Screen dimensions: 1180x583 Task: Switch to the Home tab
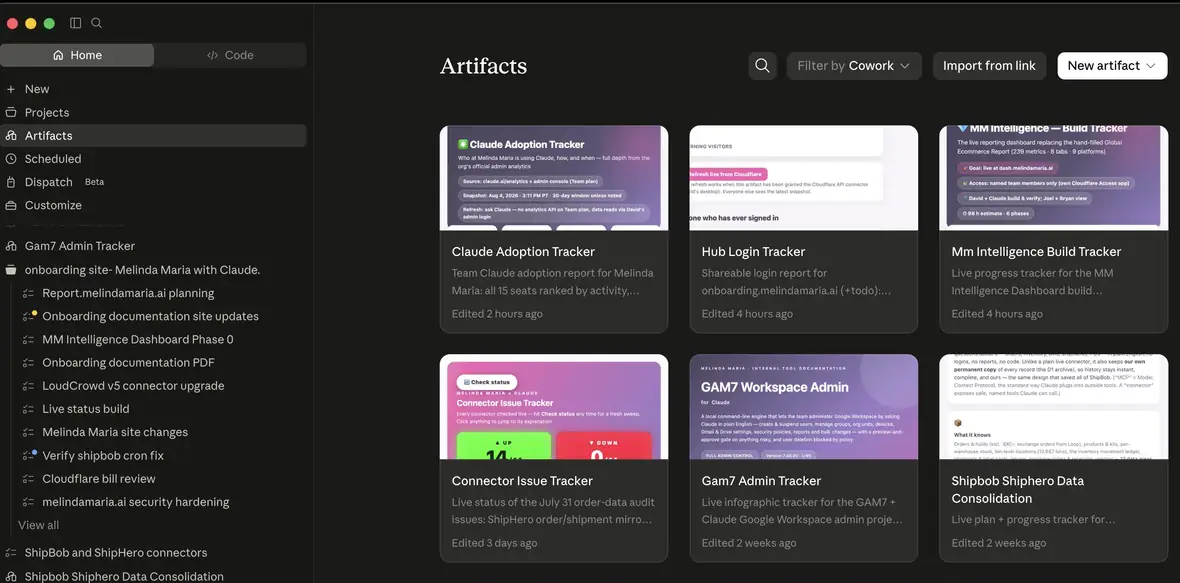point(77,55)
